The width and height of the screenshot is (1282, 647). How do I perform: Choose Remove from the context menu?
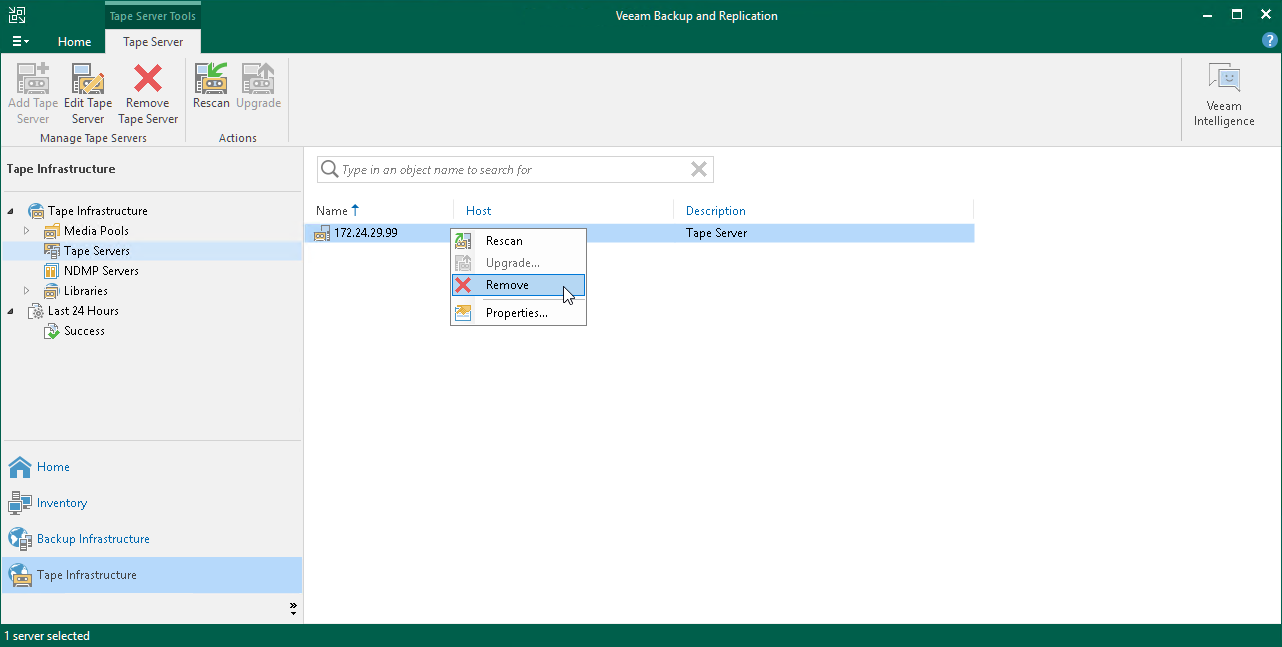pos(507,285)
